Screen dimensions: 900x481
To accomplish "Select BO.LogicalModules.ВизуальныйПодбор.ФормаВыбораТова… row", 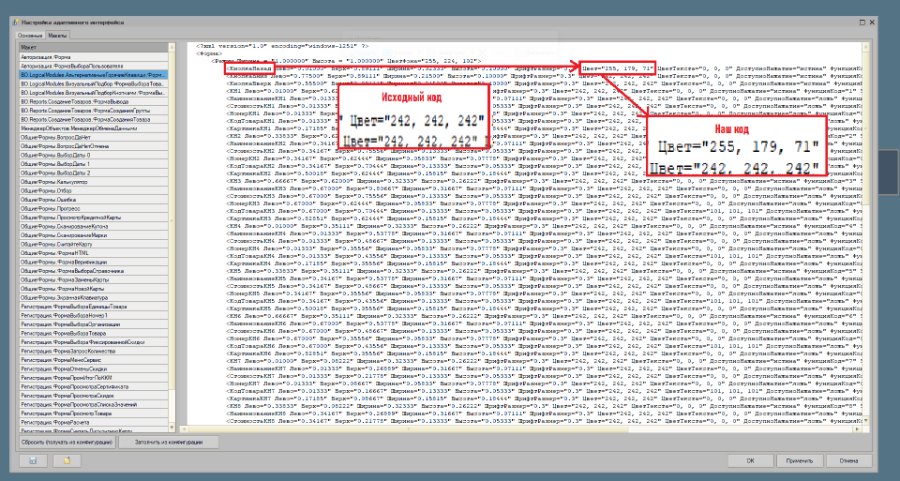I will [94, 84].
